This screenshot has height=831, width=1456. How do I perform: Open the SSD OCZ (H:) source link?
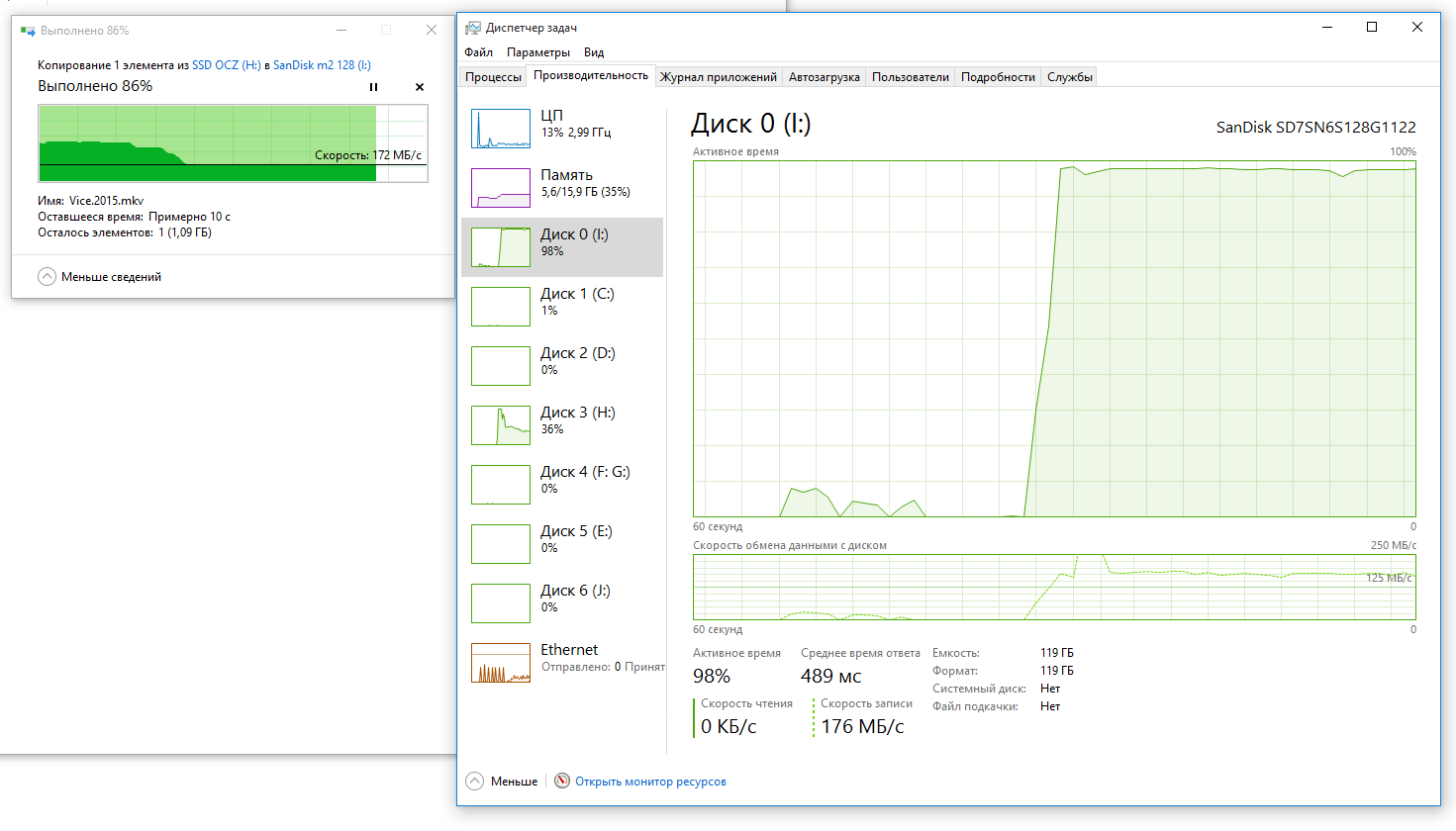click(226, 65)
